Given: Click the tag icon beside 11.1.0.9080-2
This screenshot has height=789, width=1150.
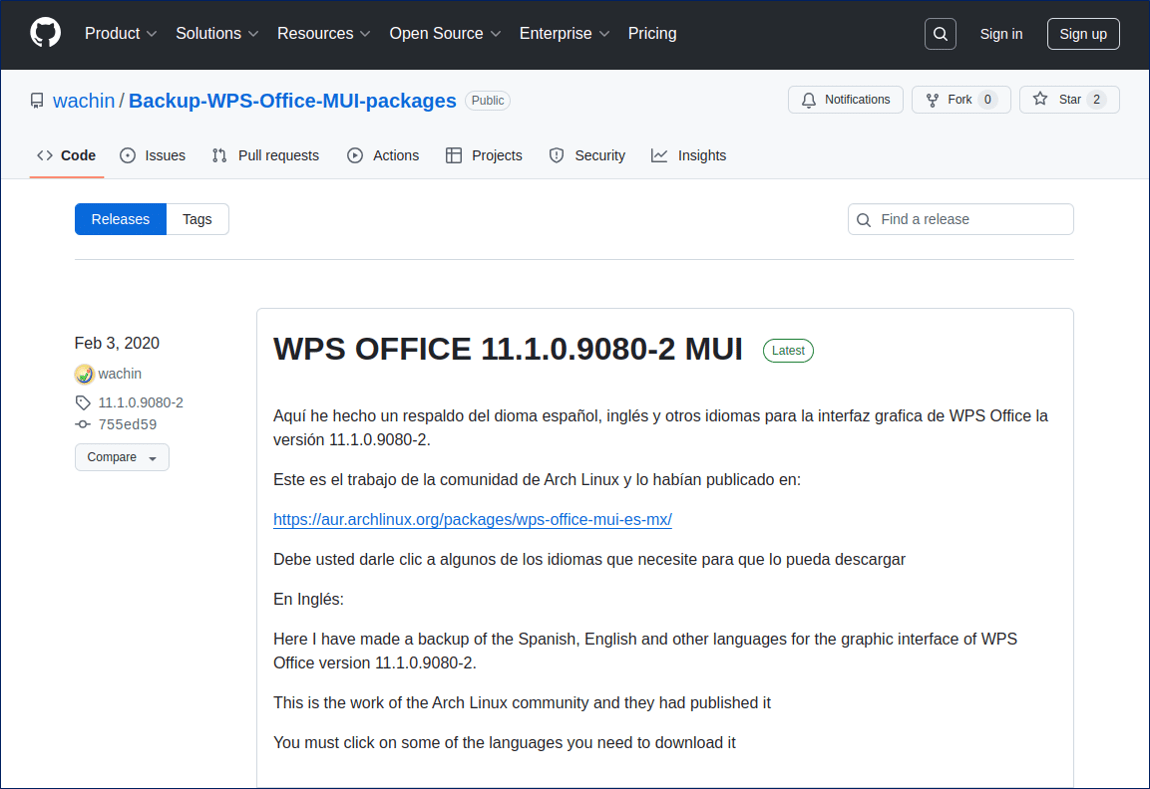Looking at the screenshot, I should (x=83, y=403).
